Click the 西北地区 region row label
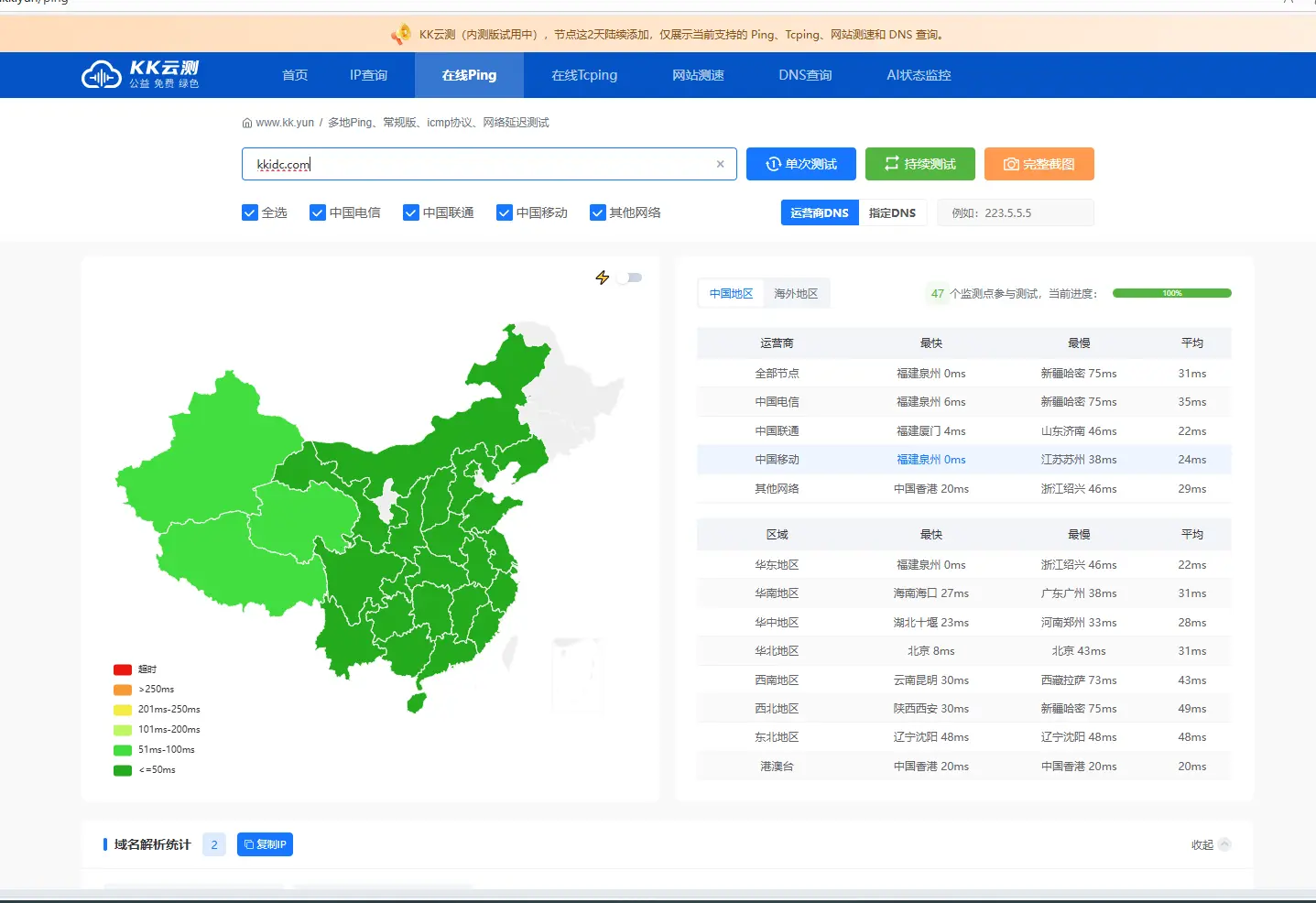The height and width of the screenshot is (903, 1316). pyautogui.click(x=777, y=709)
